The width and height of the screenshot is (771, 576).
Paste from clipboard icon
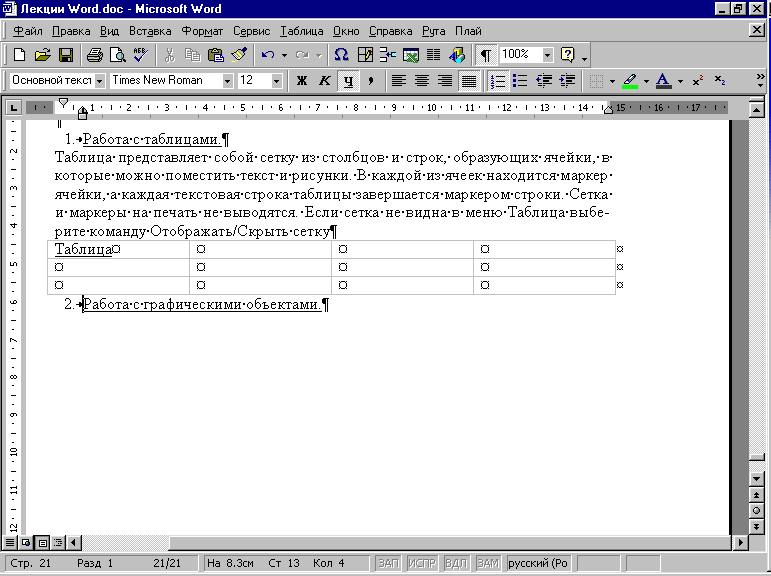(215, 55)
